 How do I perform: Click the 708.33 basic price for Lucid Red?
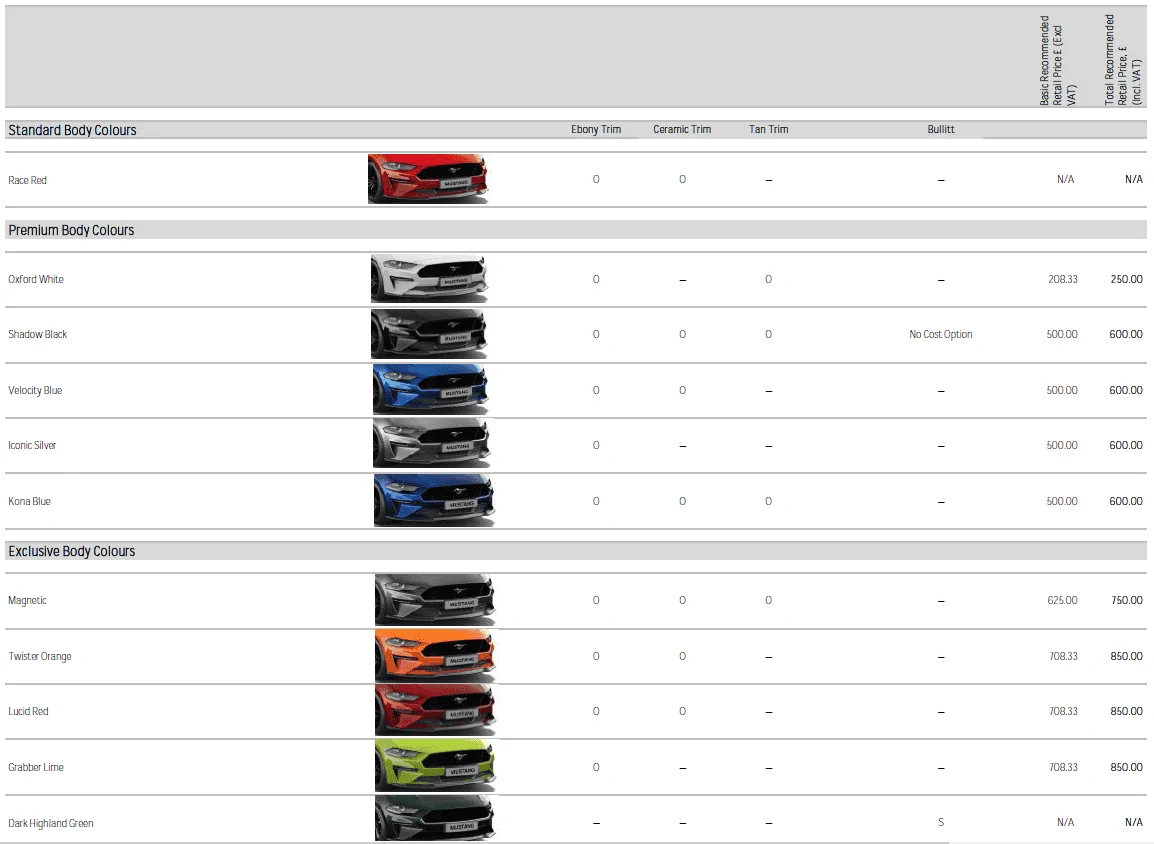[x=1063, y=712]
